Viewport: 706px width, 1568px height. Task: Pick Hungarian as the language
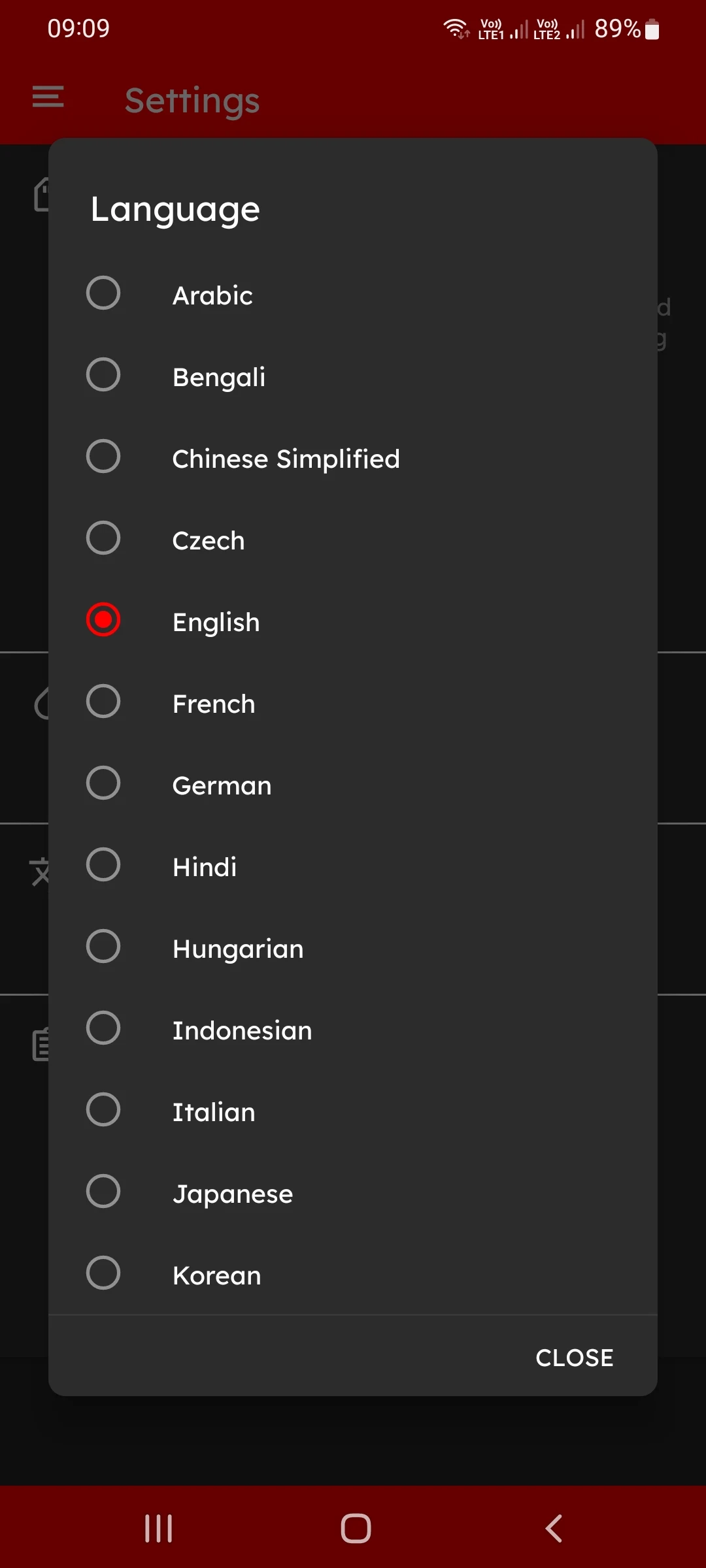(353, 948)
